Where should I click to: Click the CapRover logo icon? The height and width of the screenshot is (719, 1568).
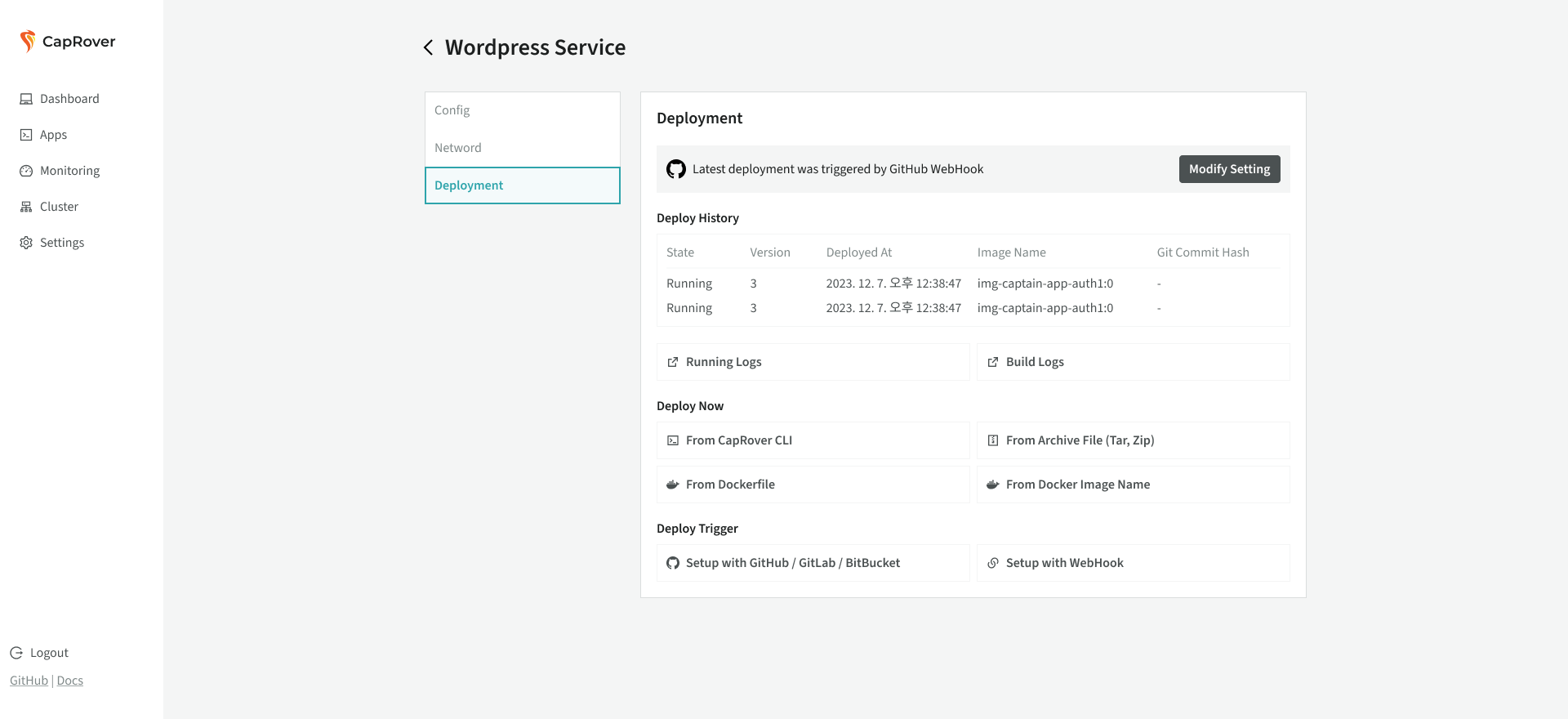coord(28,41)
